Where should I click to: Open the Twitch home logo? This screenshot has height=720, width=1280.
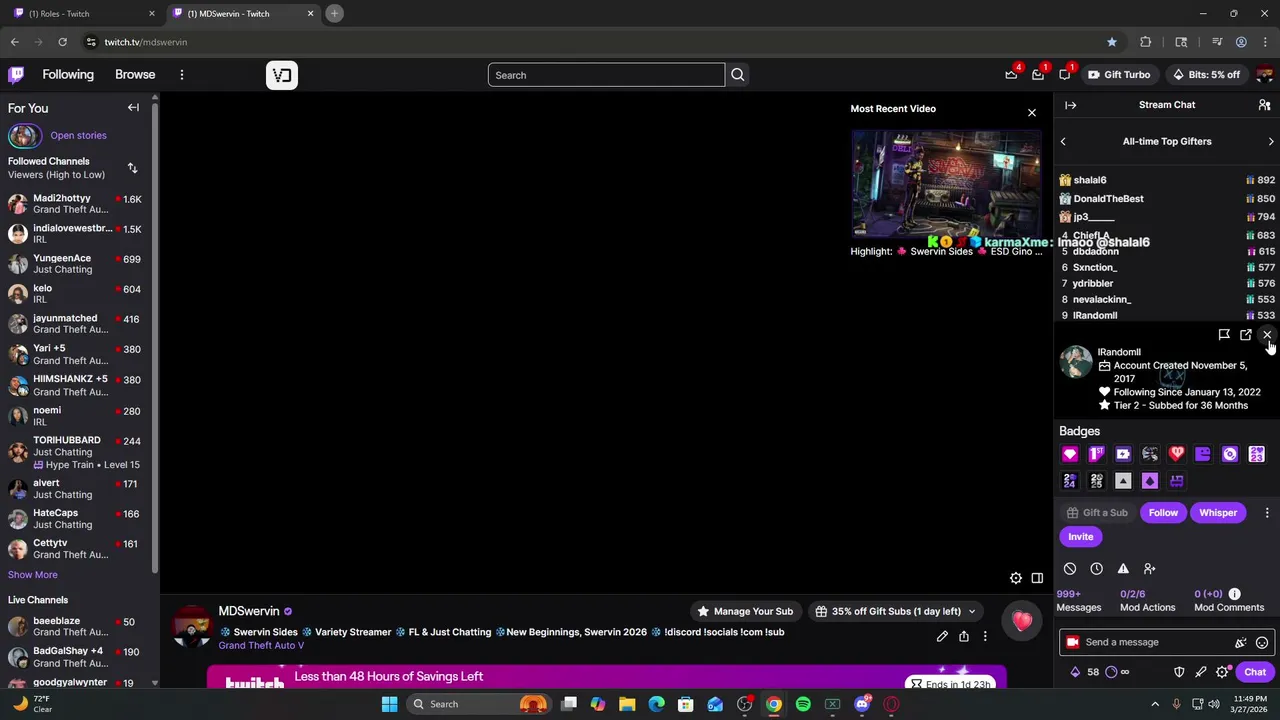pyautogui.click(x=16, y=75)
